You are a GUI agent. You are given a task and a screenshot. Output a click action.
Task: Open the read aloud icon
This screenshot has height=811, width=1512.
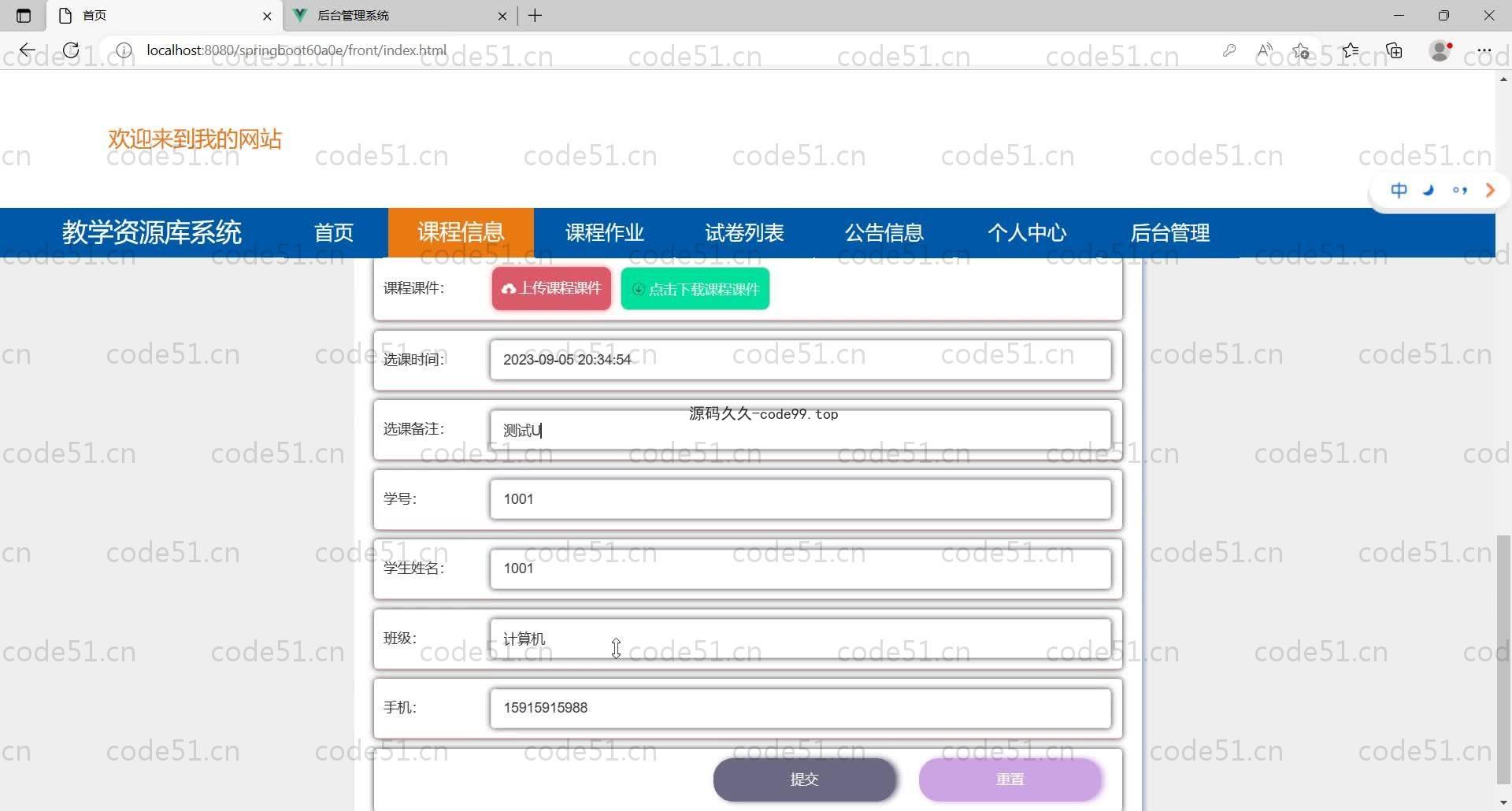point(1265,50)
